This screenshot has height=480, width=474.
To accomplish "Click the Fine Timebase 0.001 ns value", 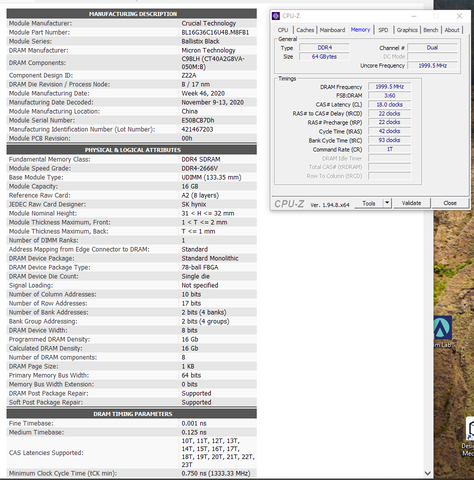I will coord(194,423).
